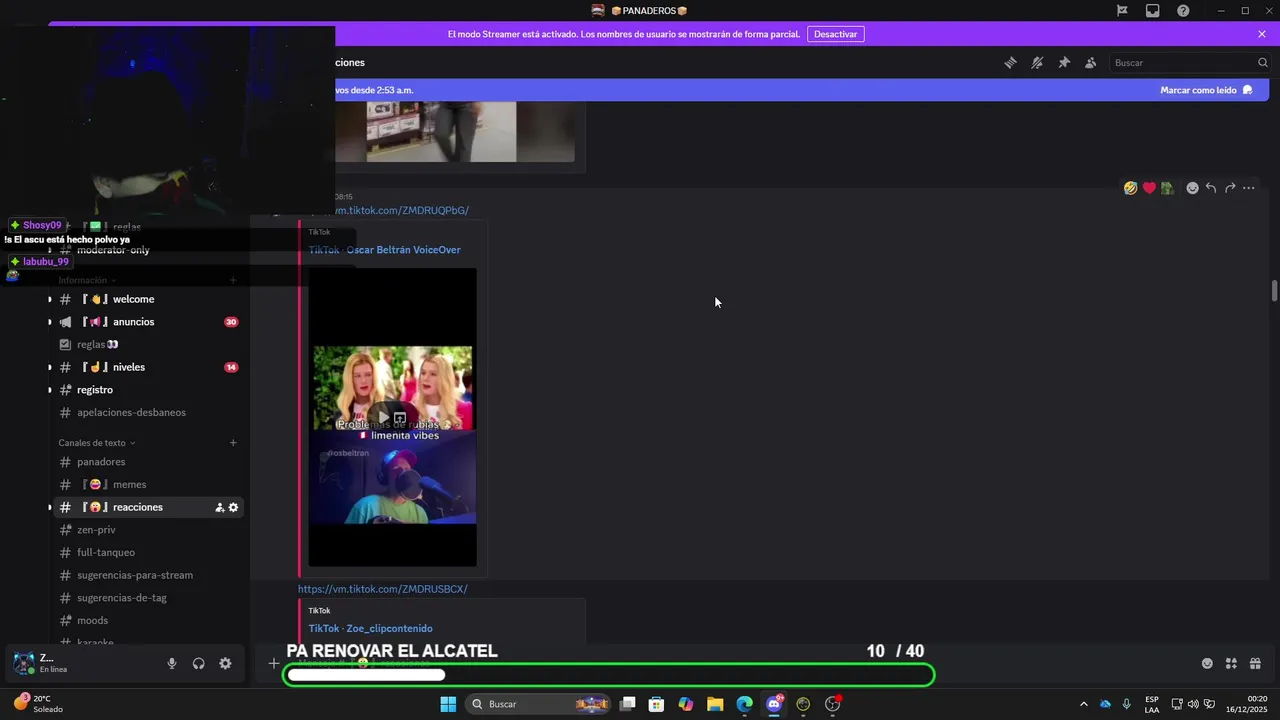Open emoji picker in message bar
Image resolution: width=1280 pixels, height=720 pixels.
click(1207, 663)
